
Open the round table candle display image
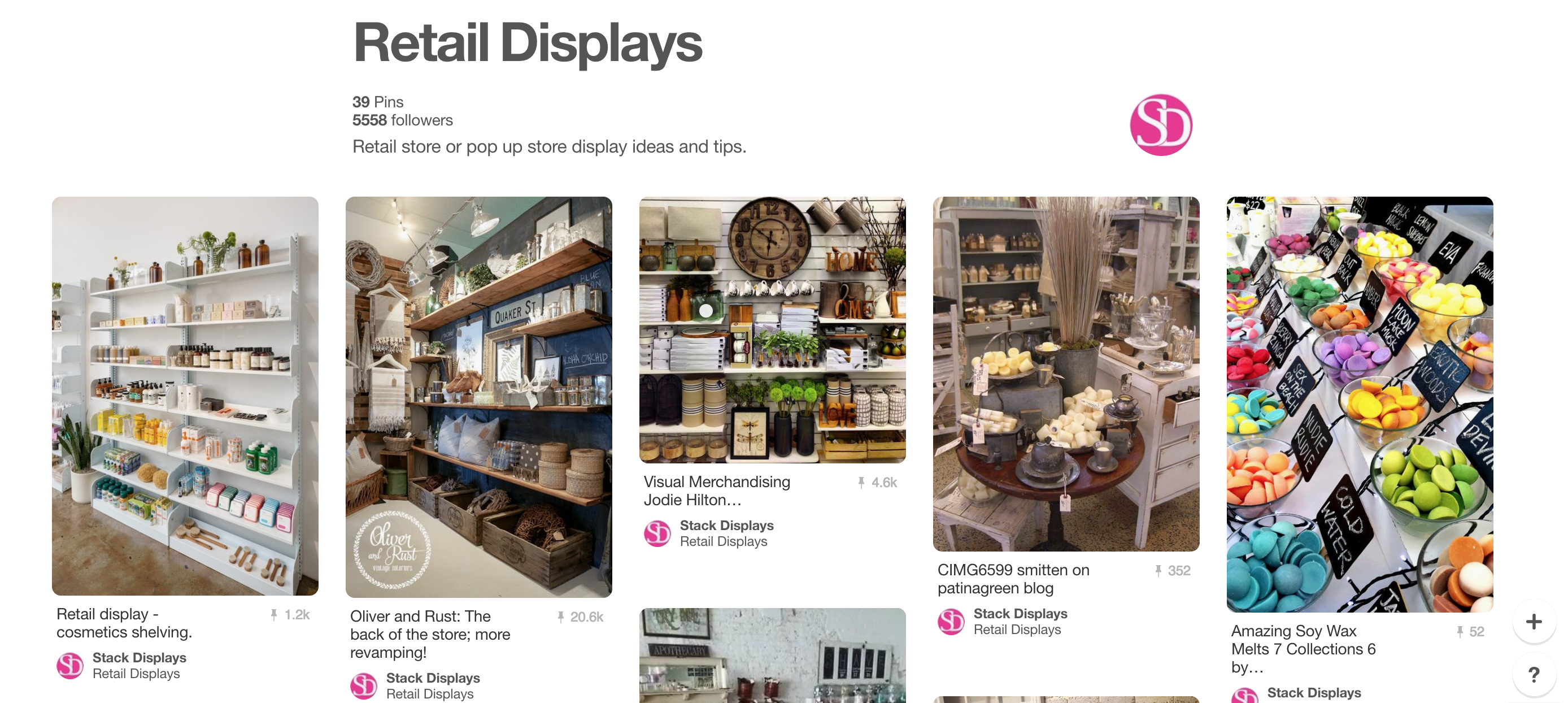click(1066, 374)
